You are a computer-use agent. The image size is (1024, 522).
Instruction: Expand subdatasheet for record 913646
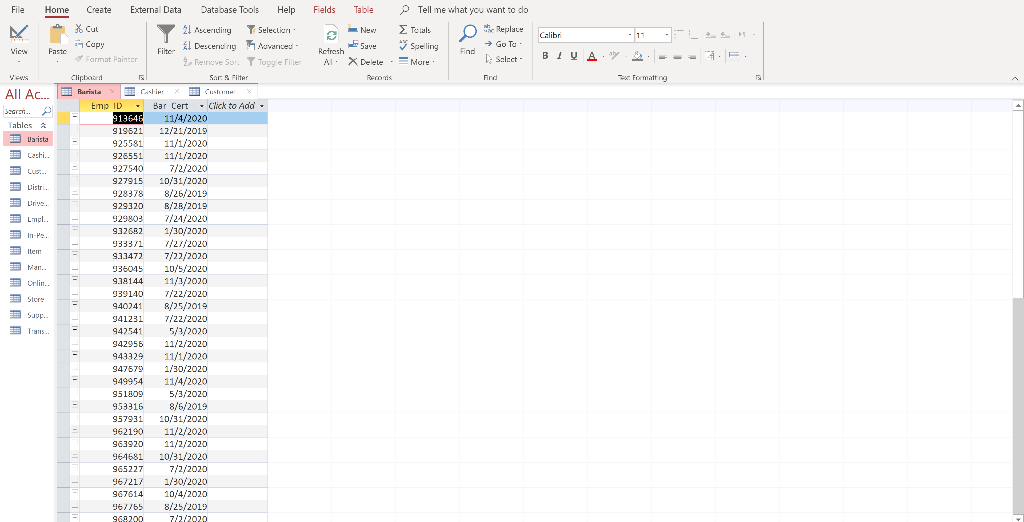(74, 118)
